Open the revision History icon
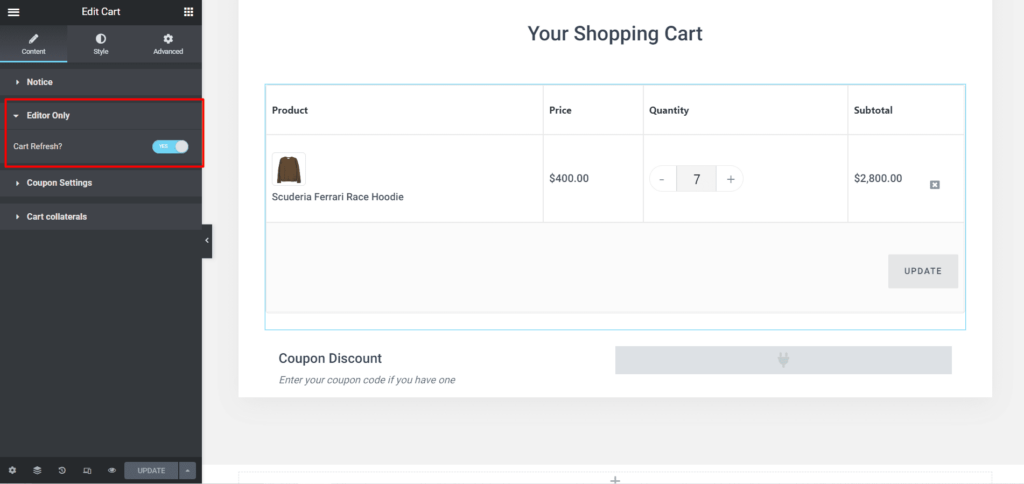Viewport: 1024px width, 484px height. [62, 470]
